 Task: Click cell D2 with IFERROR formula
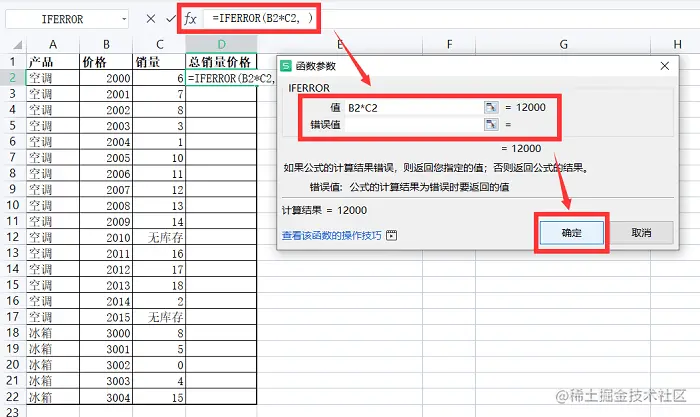tap(221, 78)
